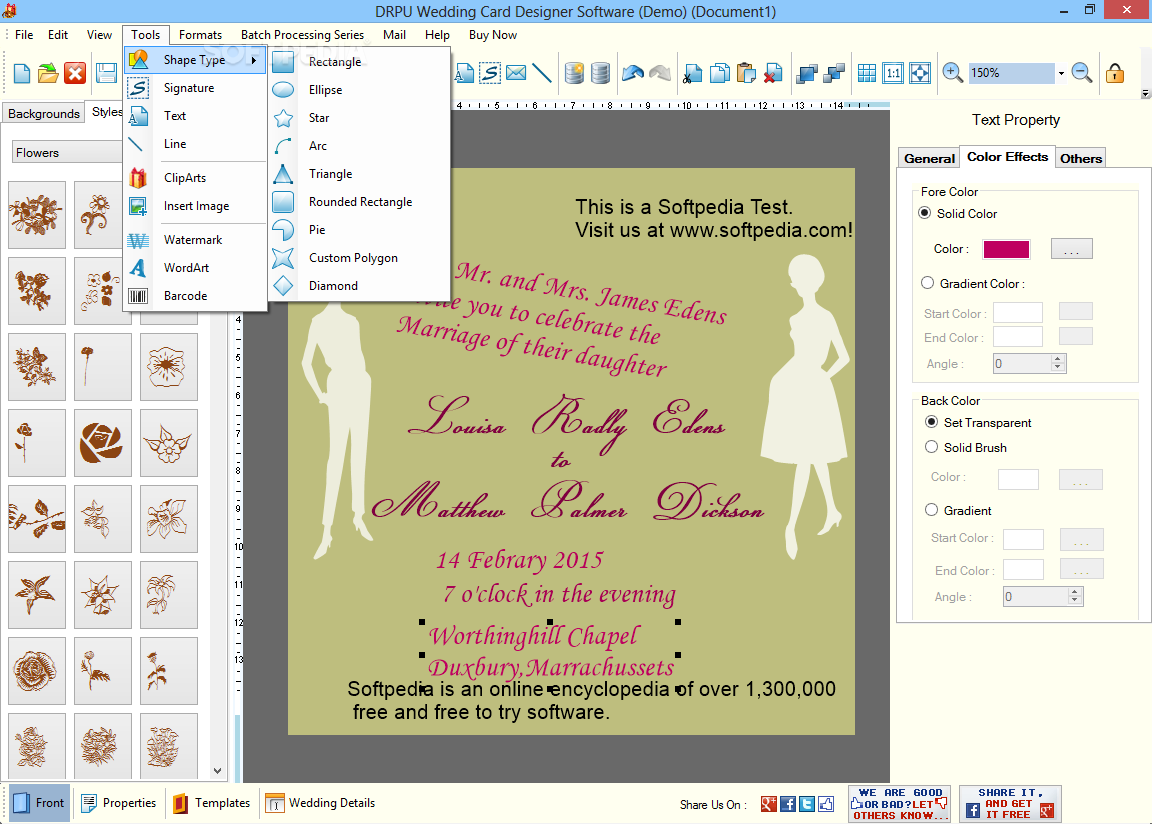Expand the Shape Type submenu arrow
Image resolution: width=1152 pixels, height=824 pixels.
coord(253,60)
